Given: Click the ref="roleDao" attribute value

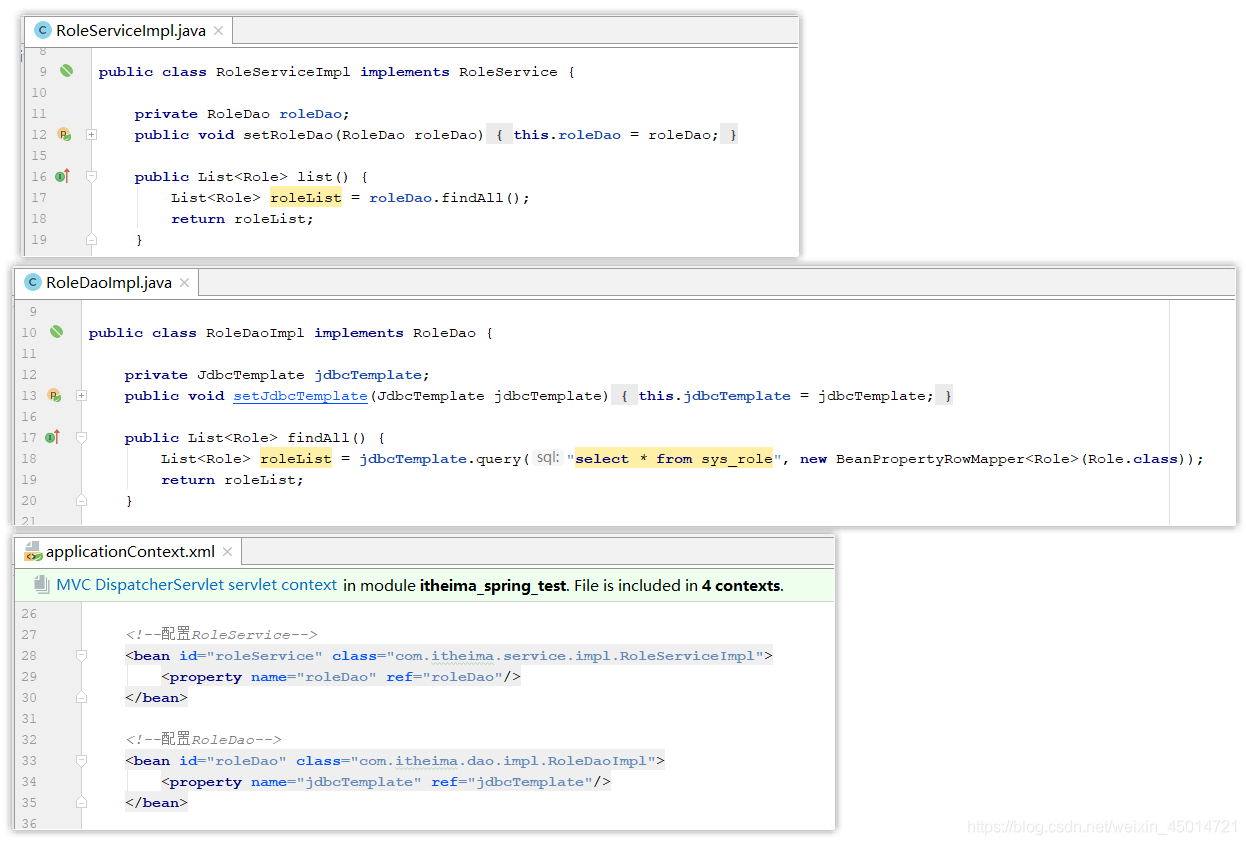Looking at the screenshot, I should 461,677.
